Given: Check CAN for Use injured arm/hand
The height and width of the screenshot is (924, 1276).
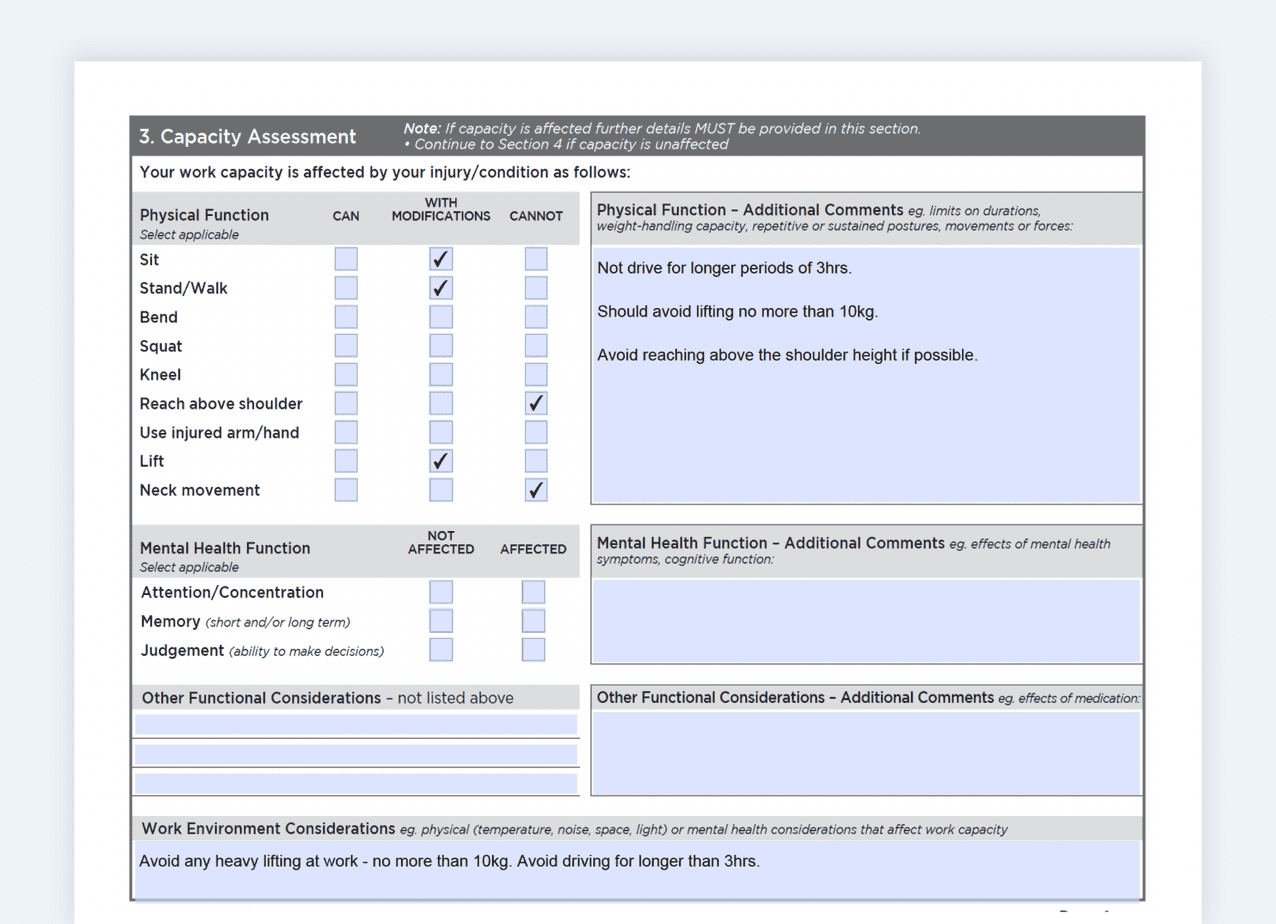Looking at the screenshot, I should (345, 431).
